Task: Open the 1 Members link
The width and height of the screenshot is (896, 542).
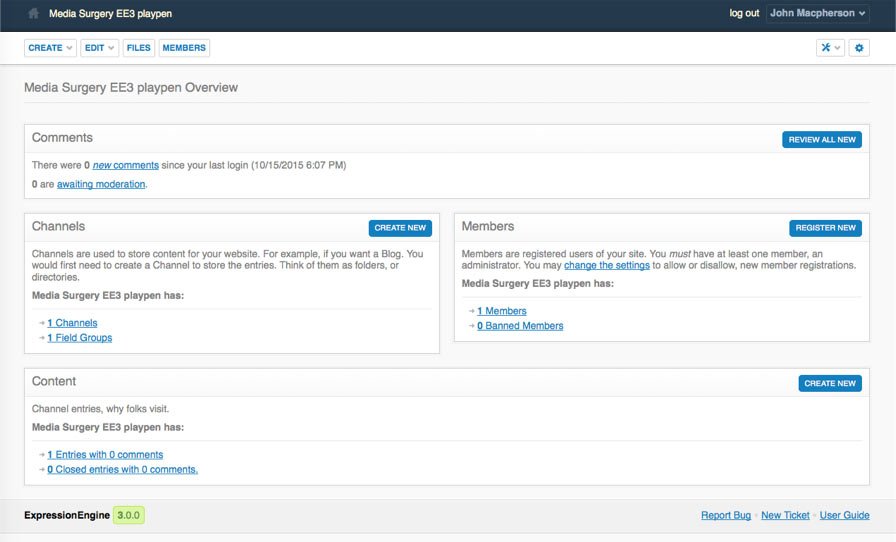Action: click(502, 311)
